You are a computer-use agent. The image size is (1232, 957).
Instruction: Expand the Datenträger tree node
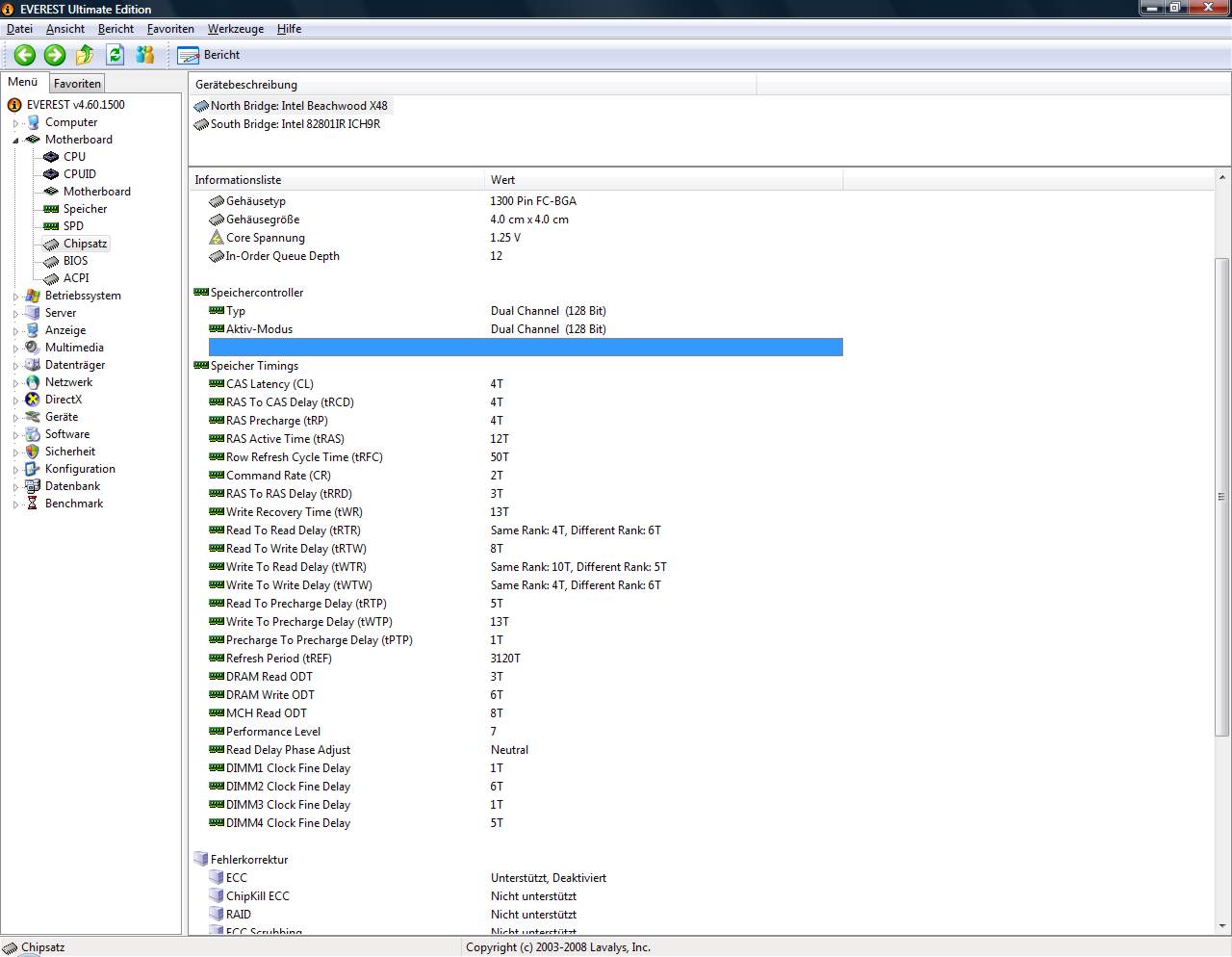click(15, 366)
